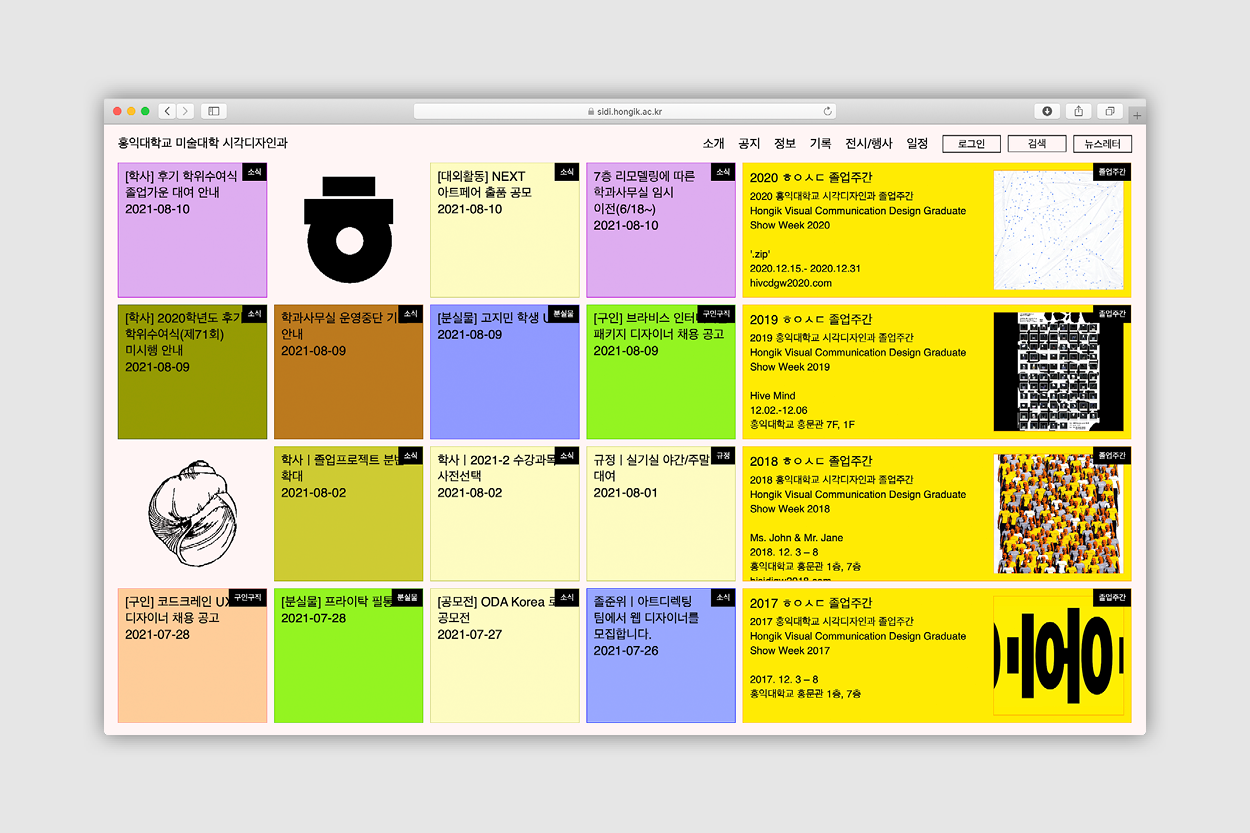Open Safari downloads button

pos(1047,111)
